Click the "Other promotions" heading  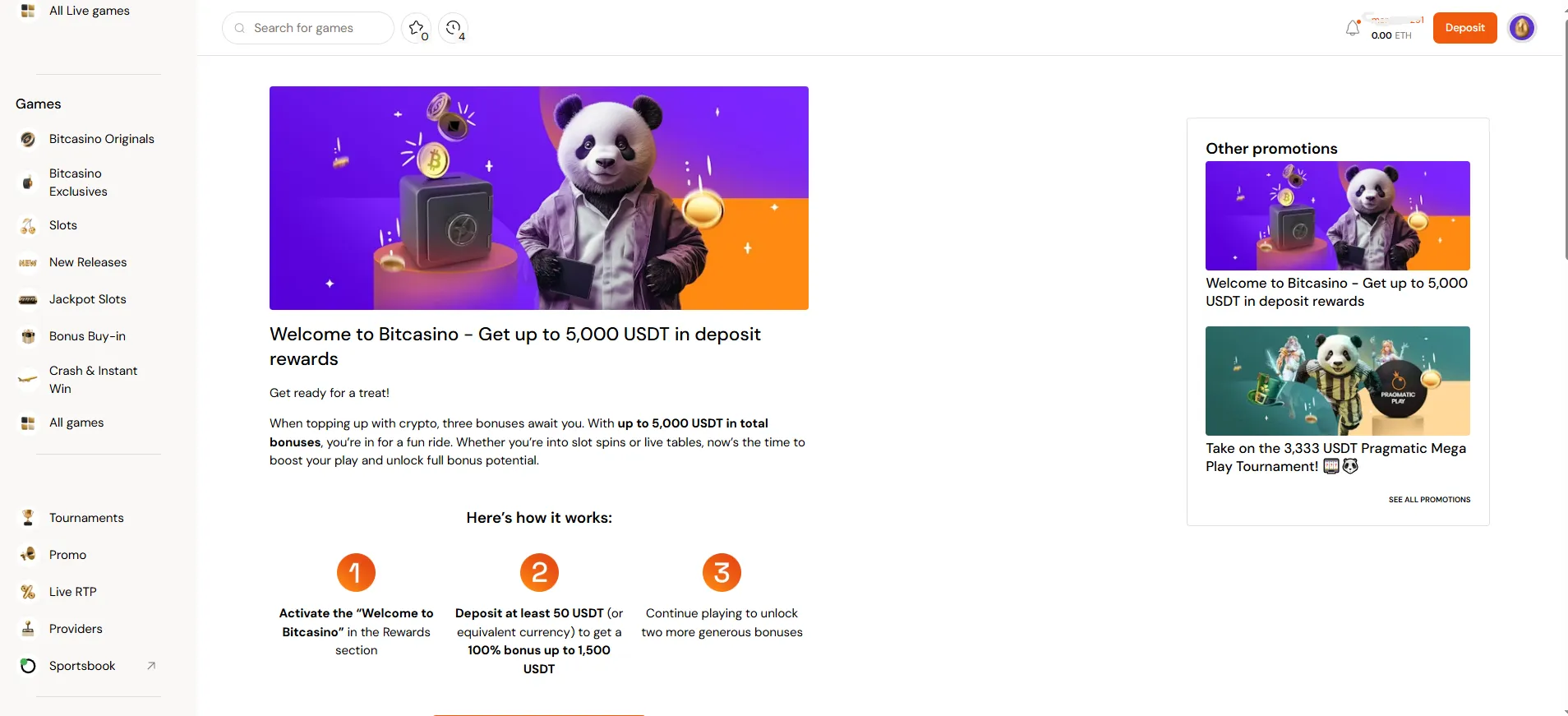tap(1271, 149)
